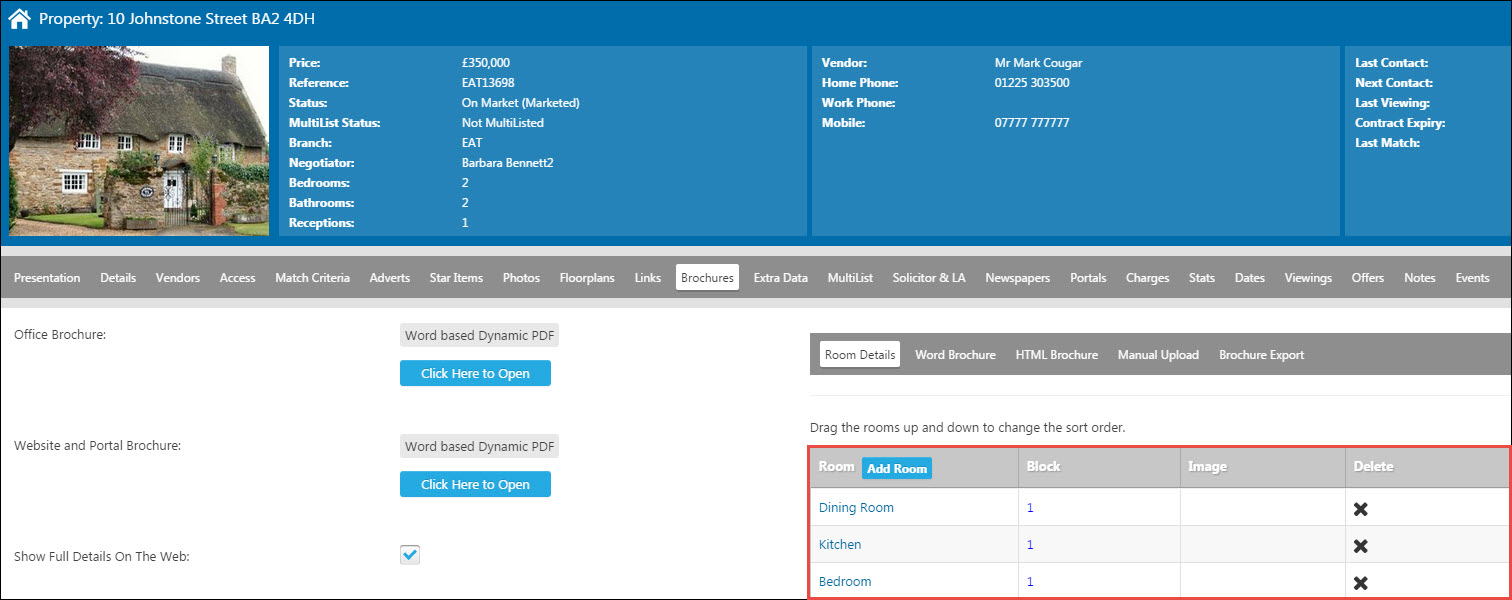Open the Photos tab
1512x600 pixels.
tap(521, 278)
